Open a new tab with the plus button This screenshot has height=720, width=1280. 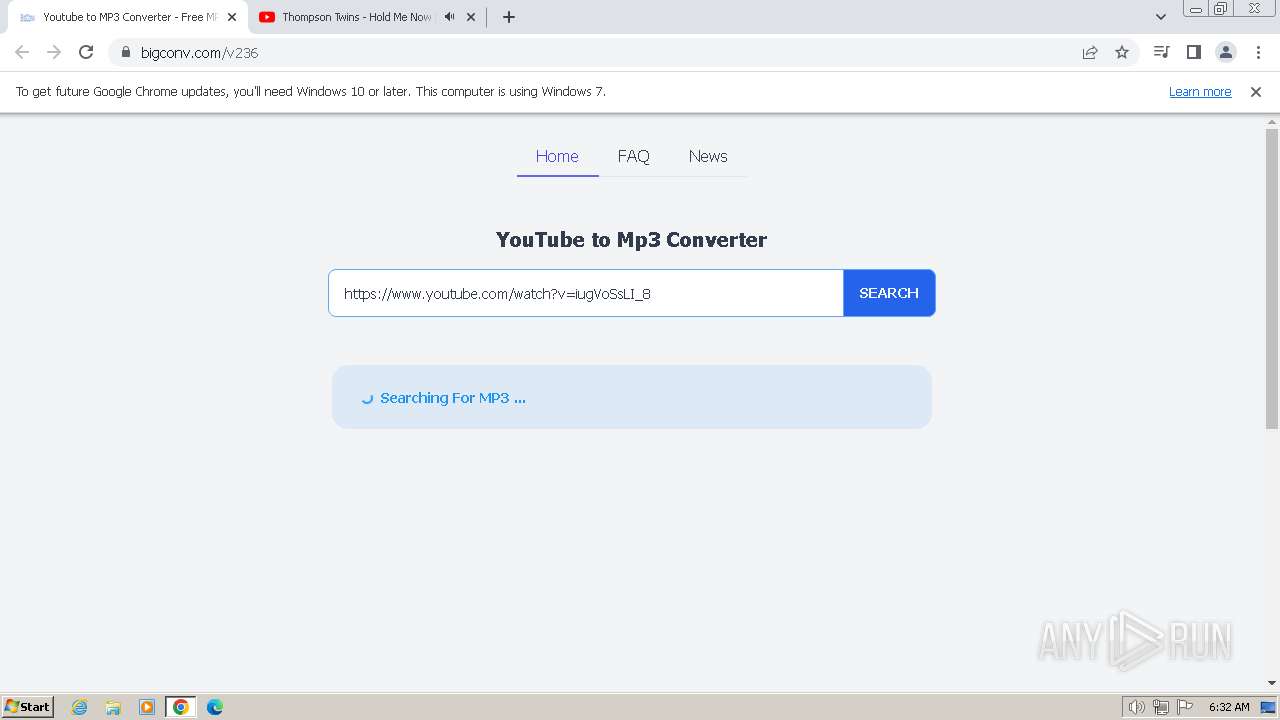tap(508, 17)
